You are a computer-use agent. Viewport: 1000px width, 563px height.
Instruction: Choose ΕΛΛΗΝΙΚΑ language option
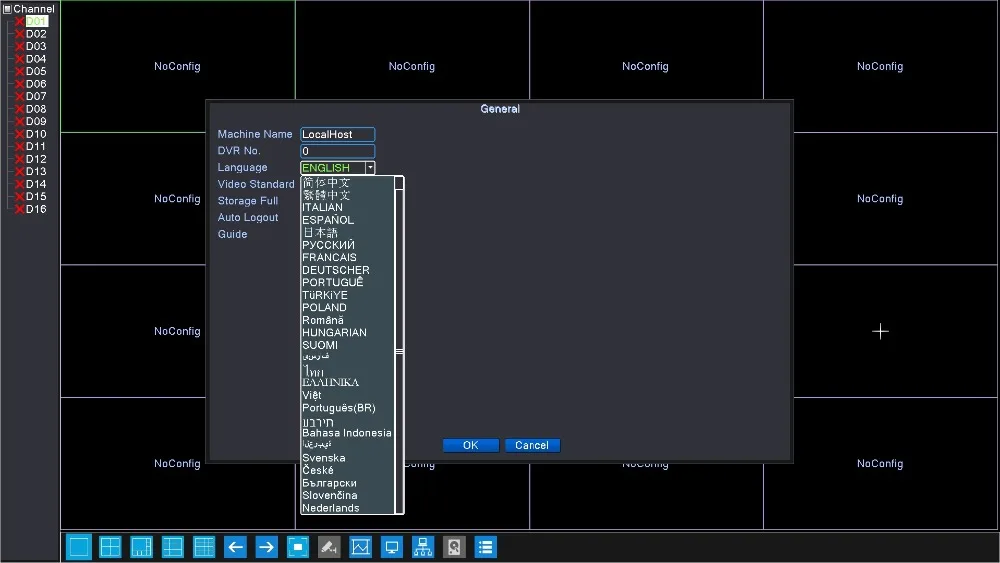(x=330, y=383)
